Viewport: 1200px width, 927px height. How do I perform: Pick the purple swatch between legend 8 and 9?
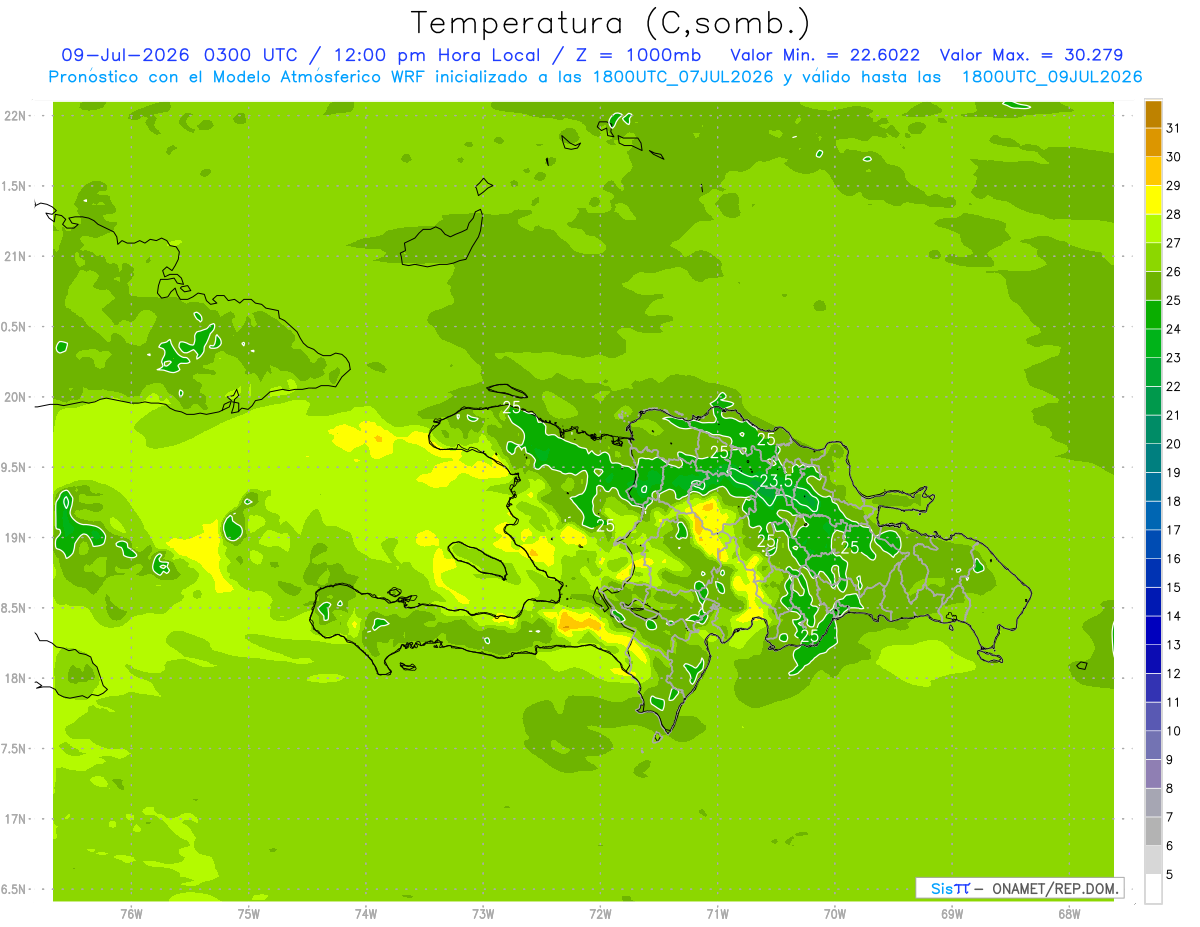click(1153, 774)
